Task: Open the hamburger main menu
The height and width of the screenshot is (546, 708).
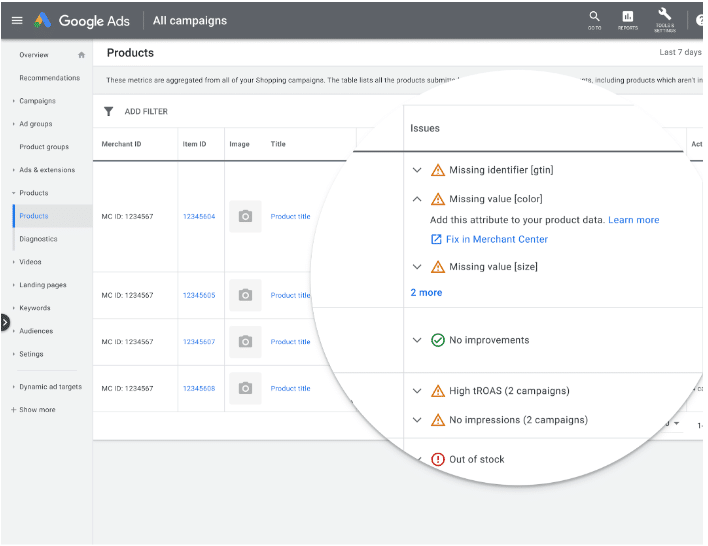Action: coord(17,20)
